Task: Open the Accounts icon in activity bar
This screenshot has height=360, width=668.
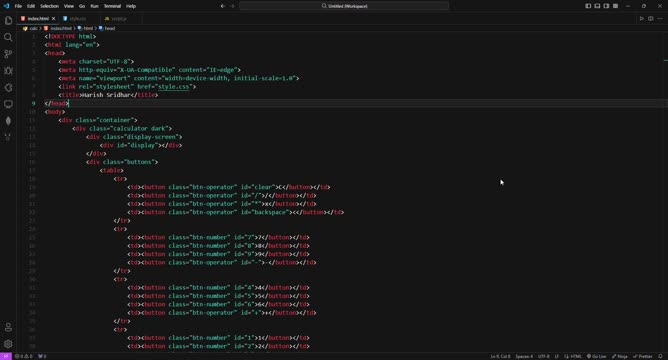Action: click(8, 327)
